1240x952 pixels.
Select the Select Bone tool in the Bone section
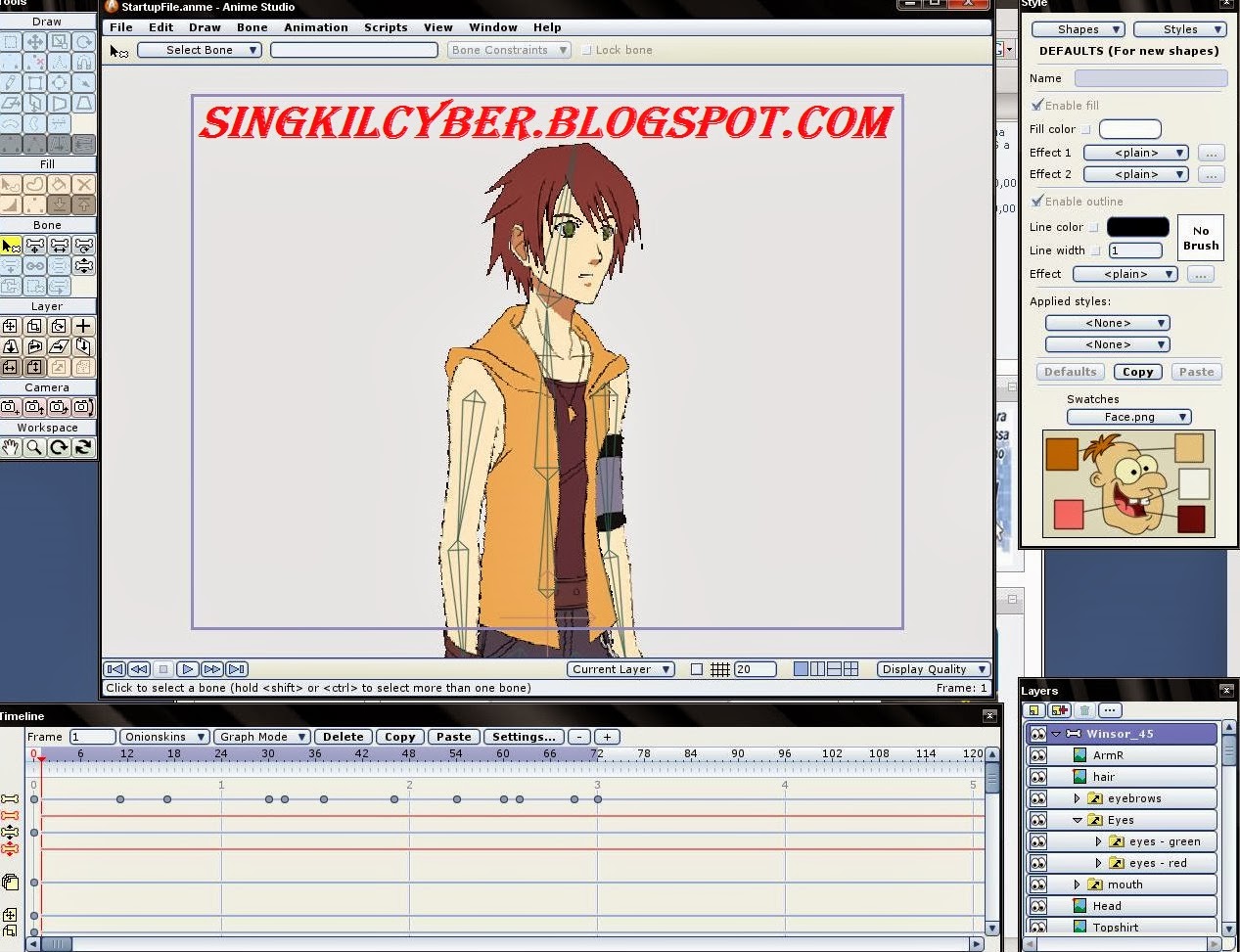pyautogui.click(x=11, y=245)
